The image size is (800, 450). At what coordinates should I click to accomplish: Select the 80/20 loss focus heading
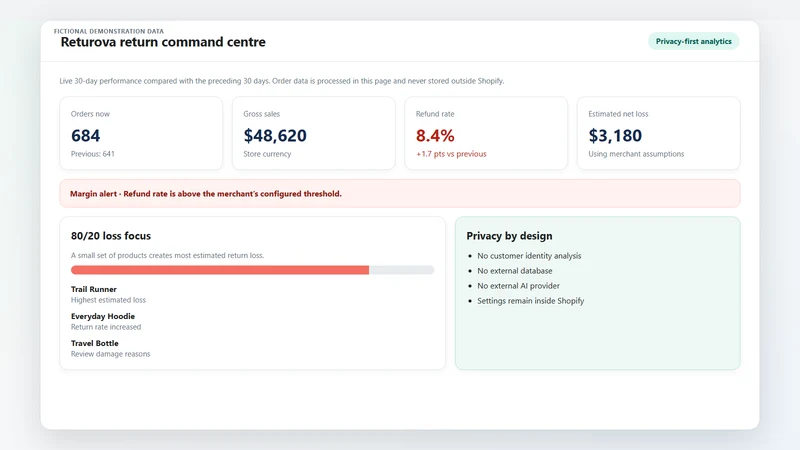(x=111, y=236)
